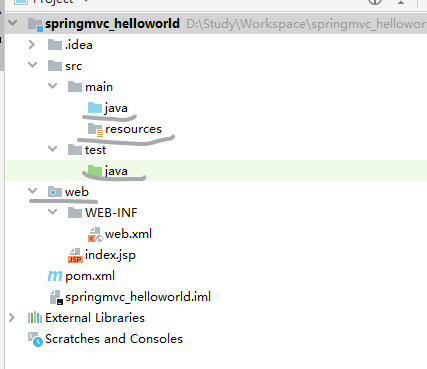Viewport: 427px width, 369px height.
Task: Click the web resource folder icon
Action: click(55, 192)
